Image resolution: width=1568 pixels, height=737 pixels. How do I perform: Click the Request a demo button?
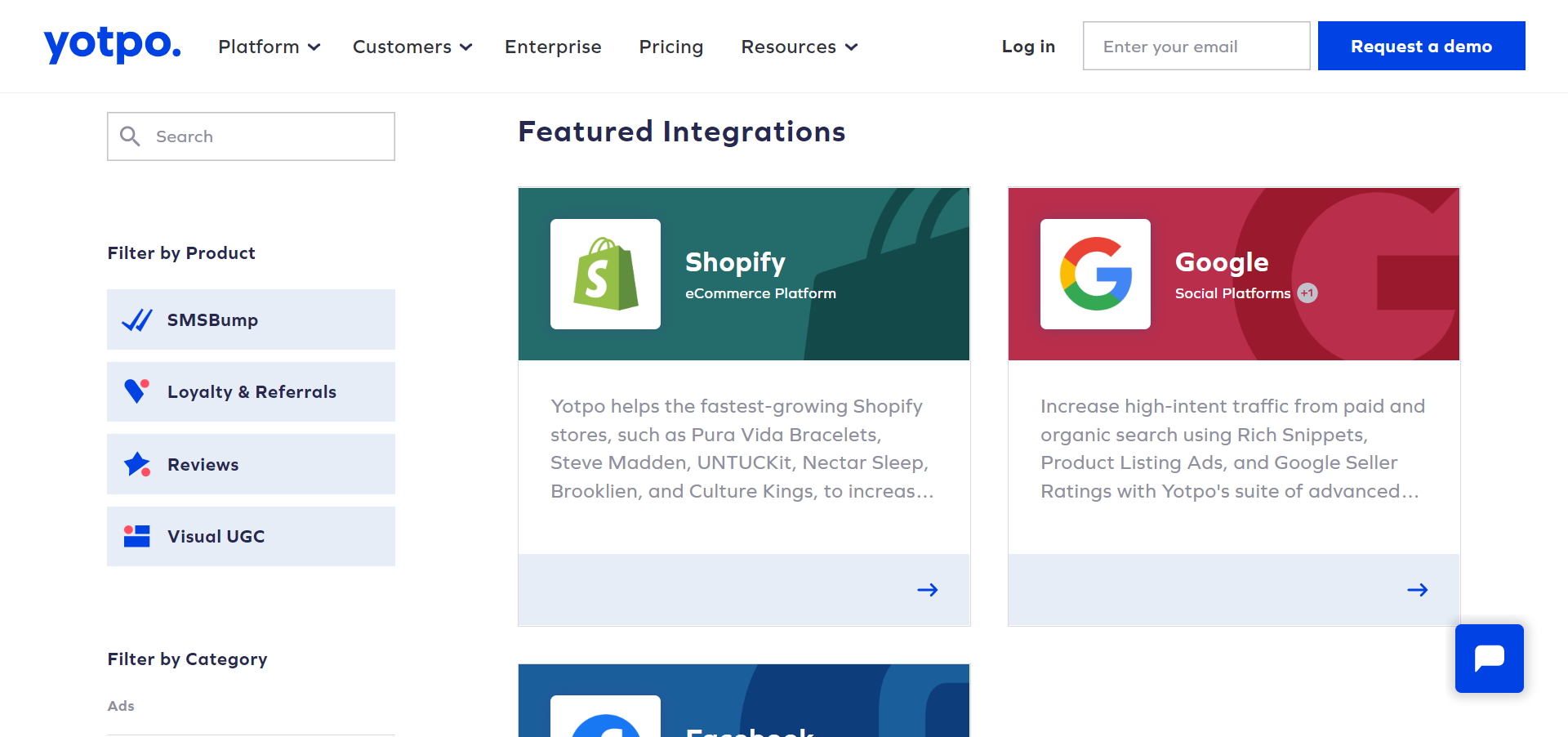tap(1421, 46)
